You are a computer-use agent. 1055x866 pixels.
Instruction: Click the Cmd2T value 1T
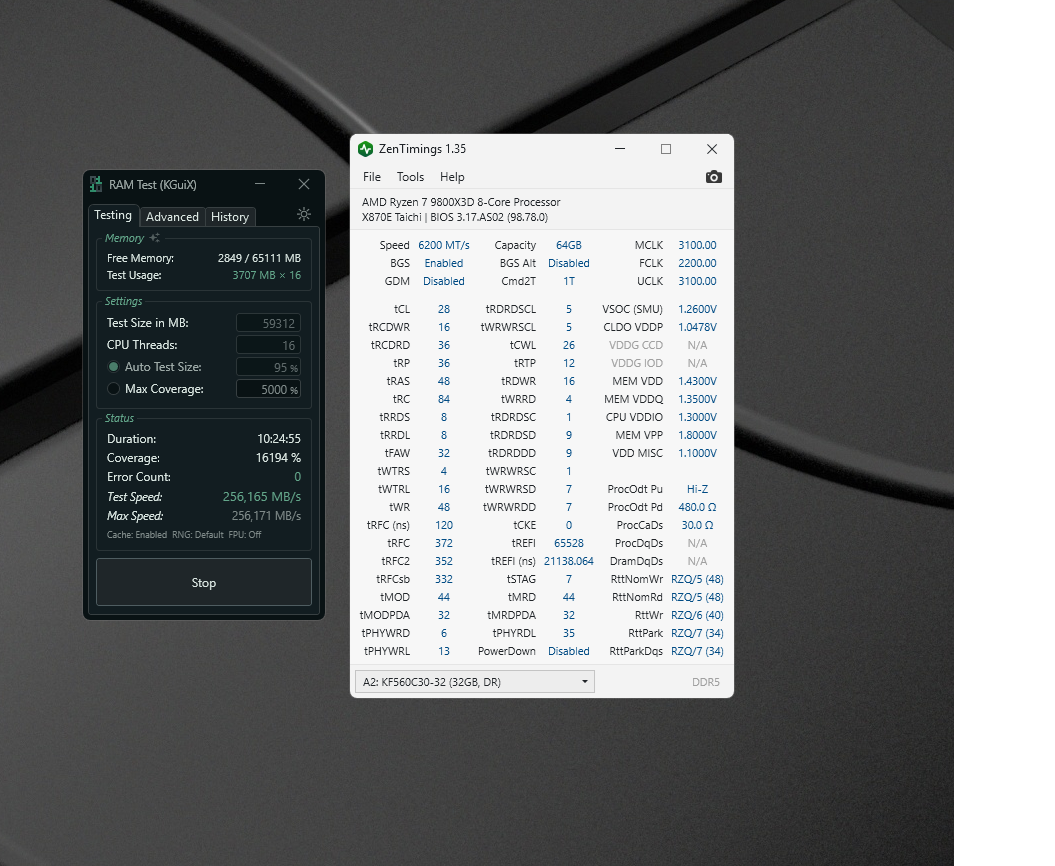pyautogui.click(x=569, y=281)
